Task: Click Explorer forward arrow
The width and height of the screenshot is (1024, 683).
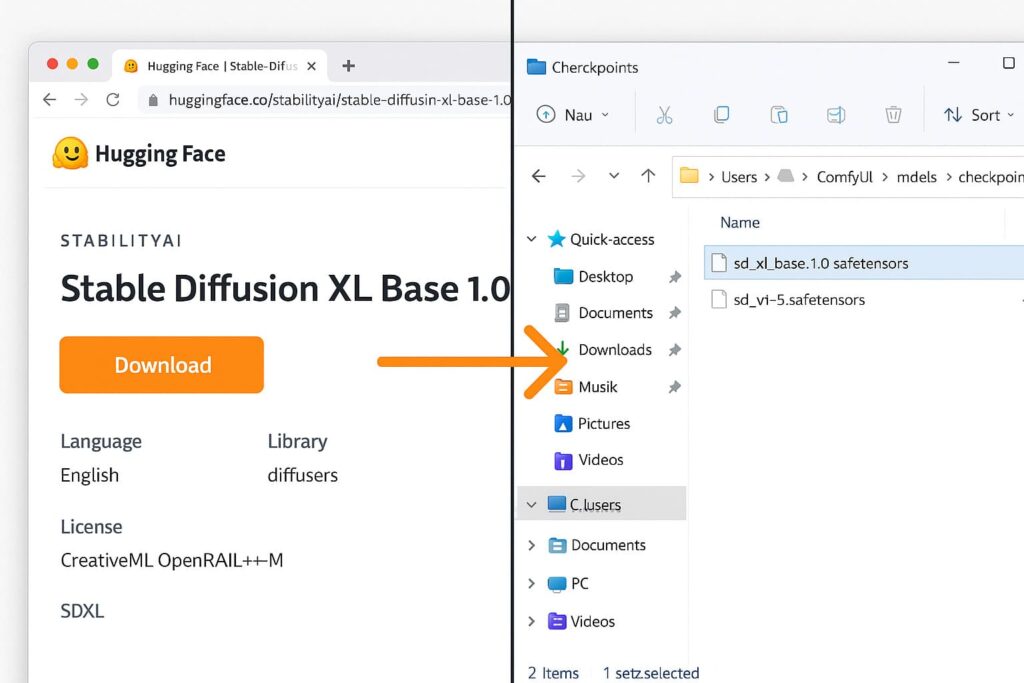Action: point(578,176)
